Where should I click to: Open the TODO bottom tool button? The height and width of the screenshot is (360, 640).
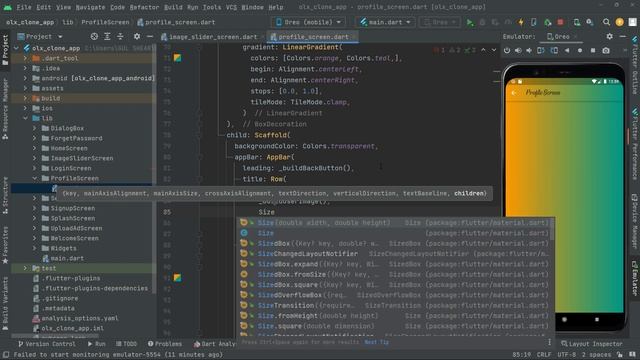point(126,344)
